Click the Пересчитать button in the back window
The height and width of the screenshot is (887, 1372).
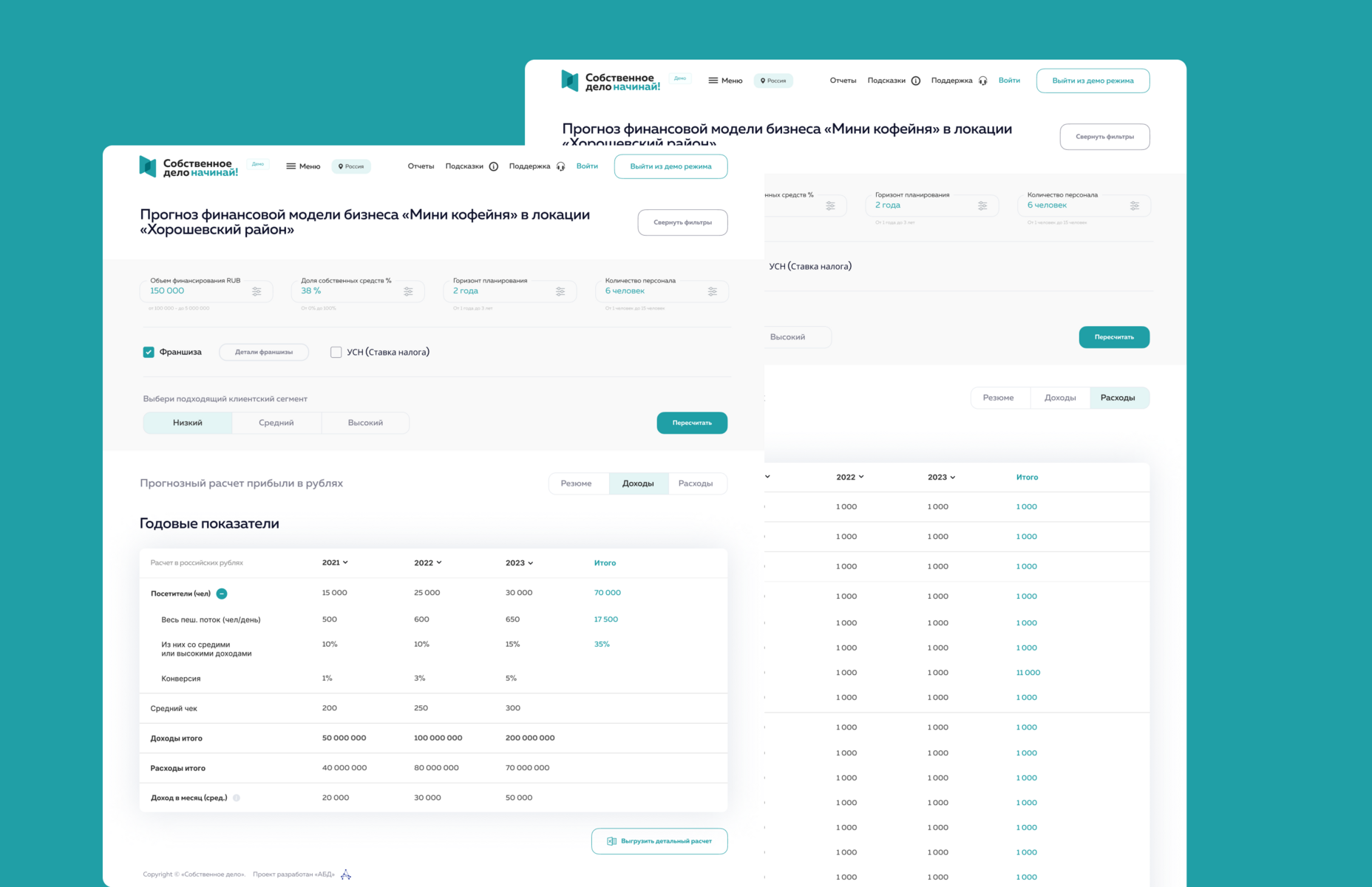(1114, 337)
